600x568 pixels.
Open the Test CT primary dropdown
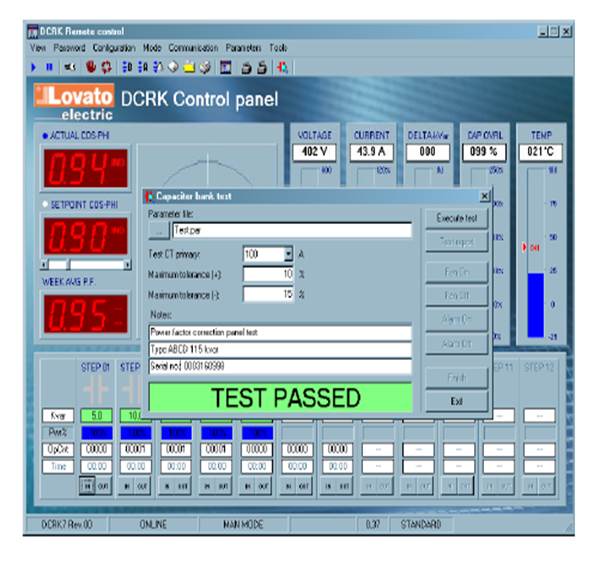coord(289,255)
